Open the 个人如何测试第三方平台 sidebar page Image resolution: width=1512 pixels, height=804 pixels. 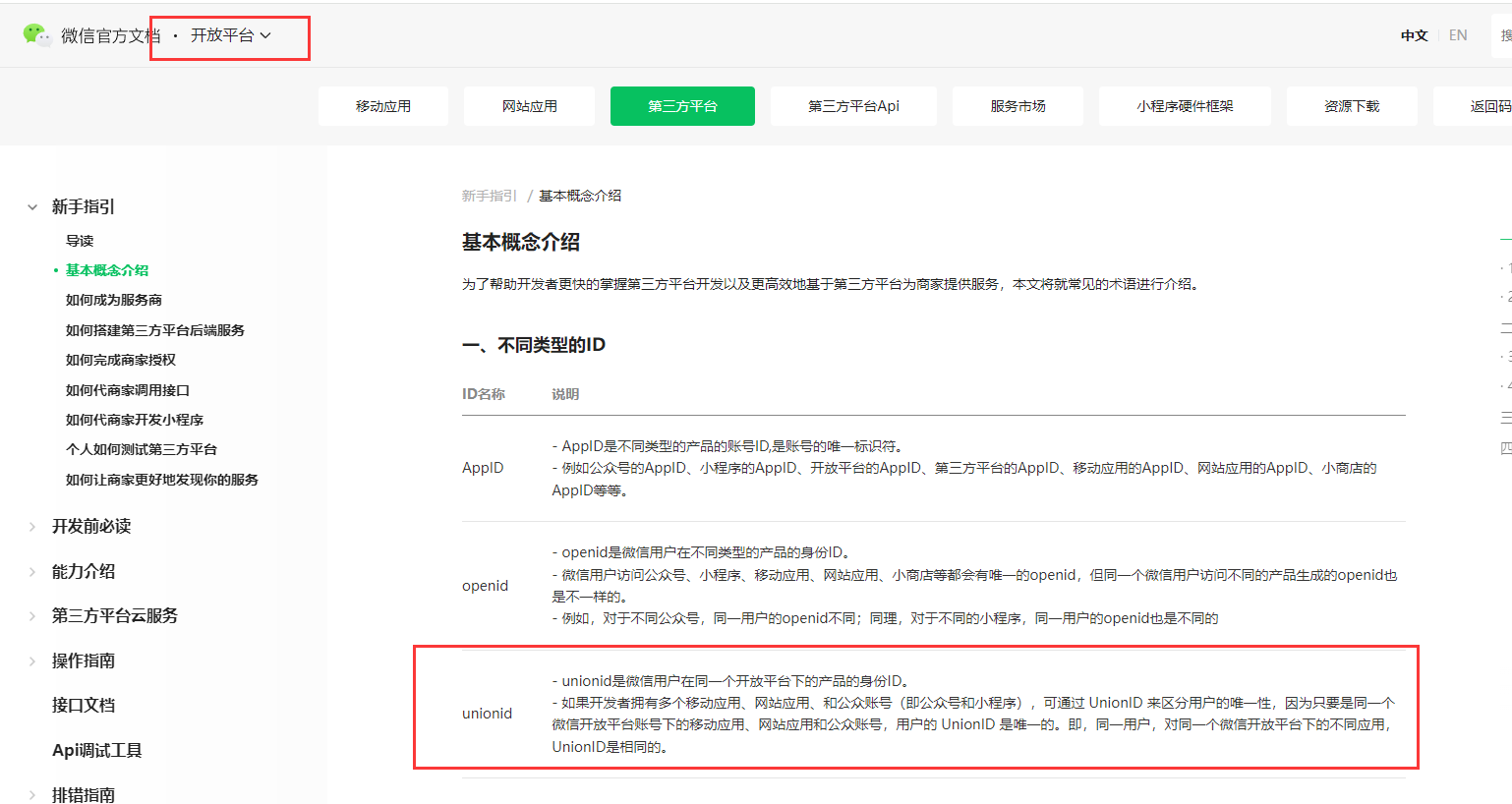[x=142, y=449]
